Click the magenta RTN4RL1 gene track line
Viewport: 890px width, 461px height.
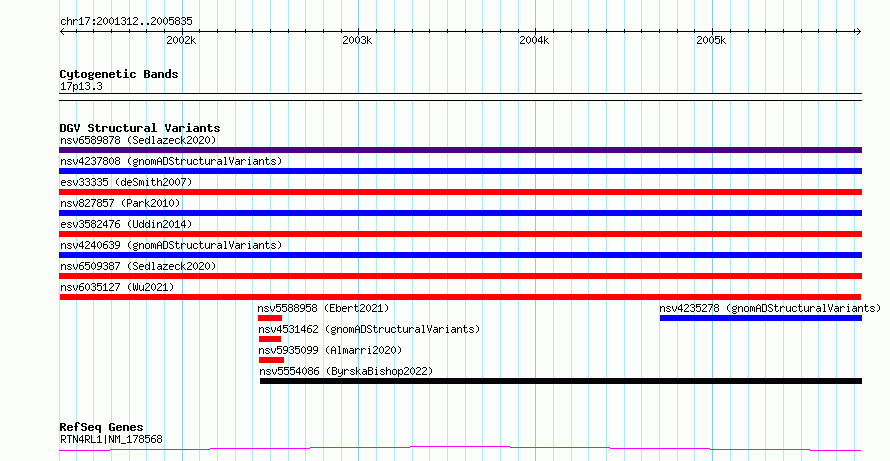tap(460, 449)
